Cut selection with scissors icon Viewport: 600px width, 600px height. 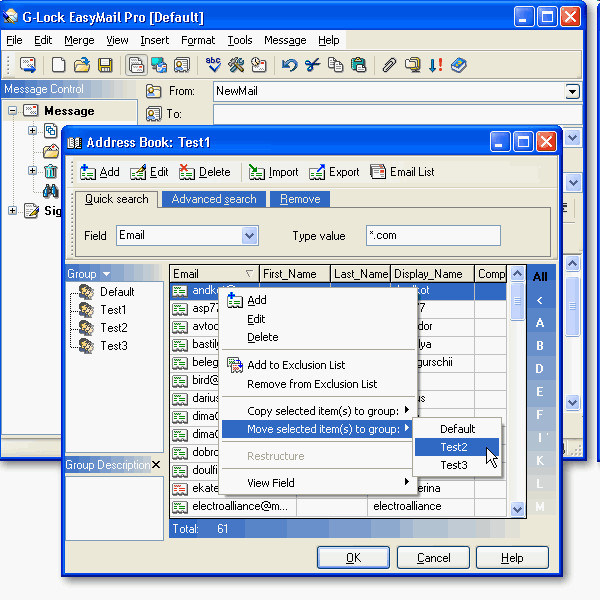[312, 65]
